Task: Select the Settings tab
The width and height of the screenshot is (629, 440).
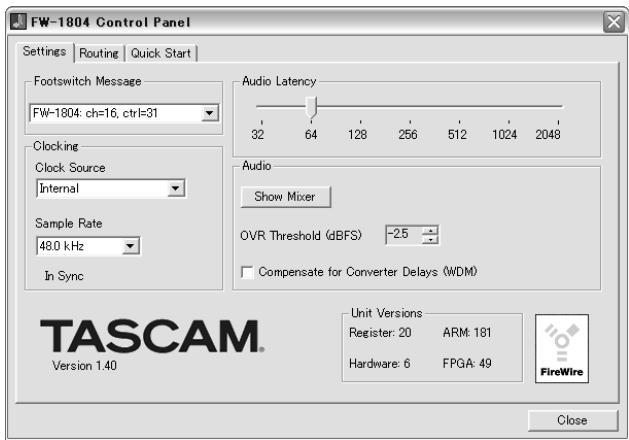Action: click(x=46, y=52)
